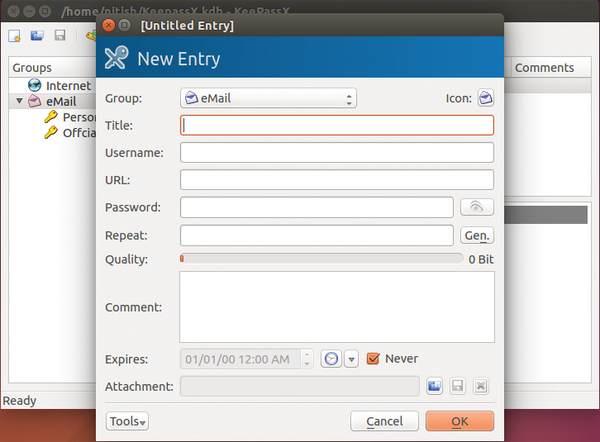The height and width of the screenshot is (442, 600).
Task: Open the Group eMail dropdown
Action: tap(268, 98)
